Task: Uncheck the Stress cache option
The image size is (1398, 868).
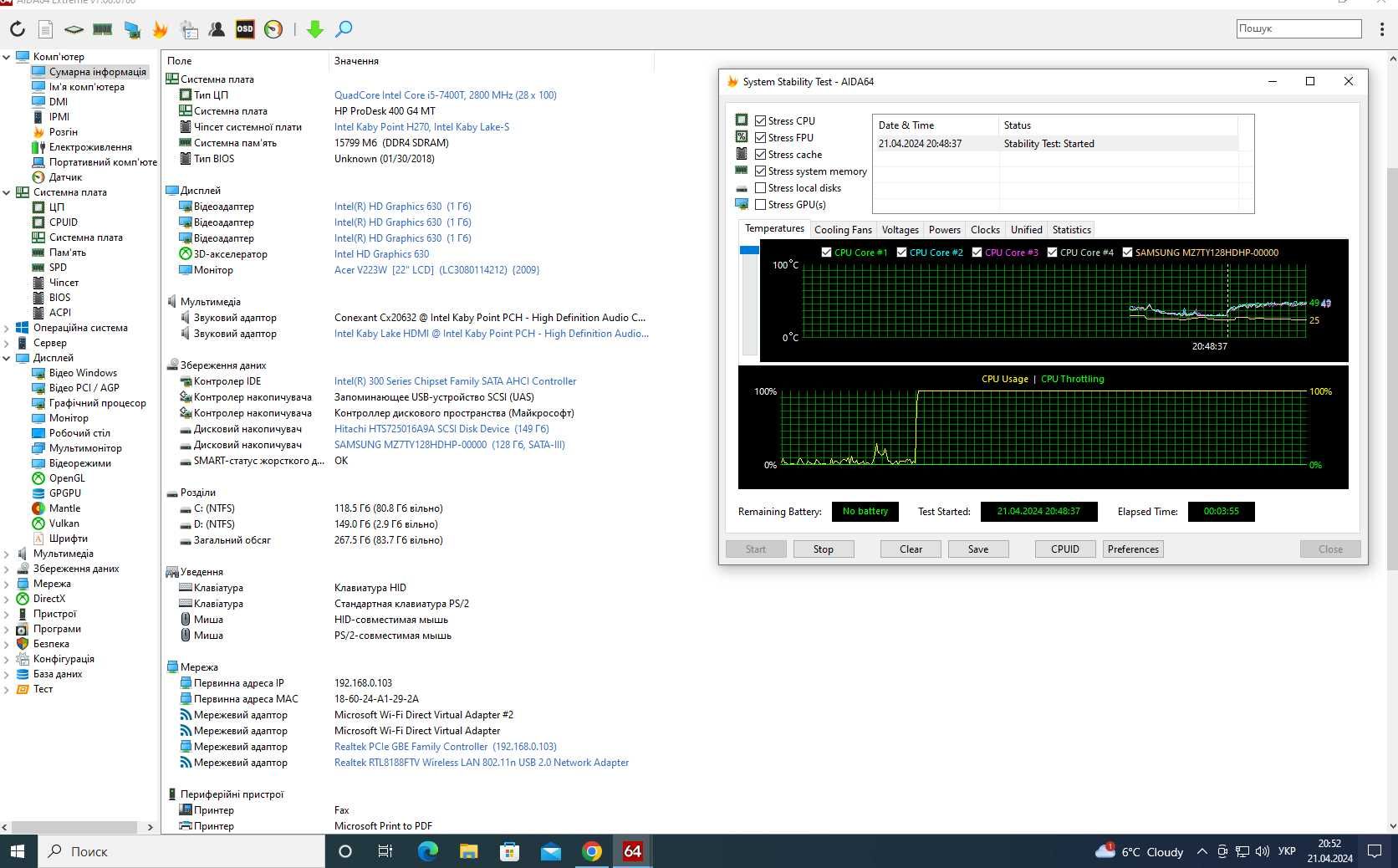Action: click(x=760, y=154)
